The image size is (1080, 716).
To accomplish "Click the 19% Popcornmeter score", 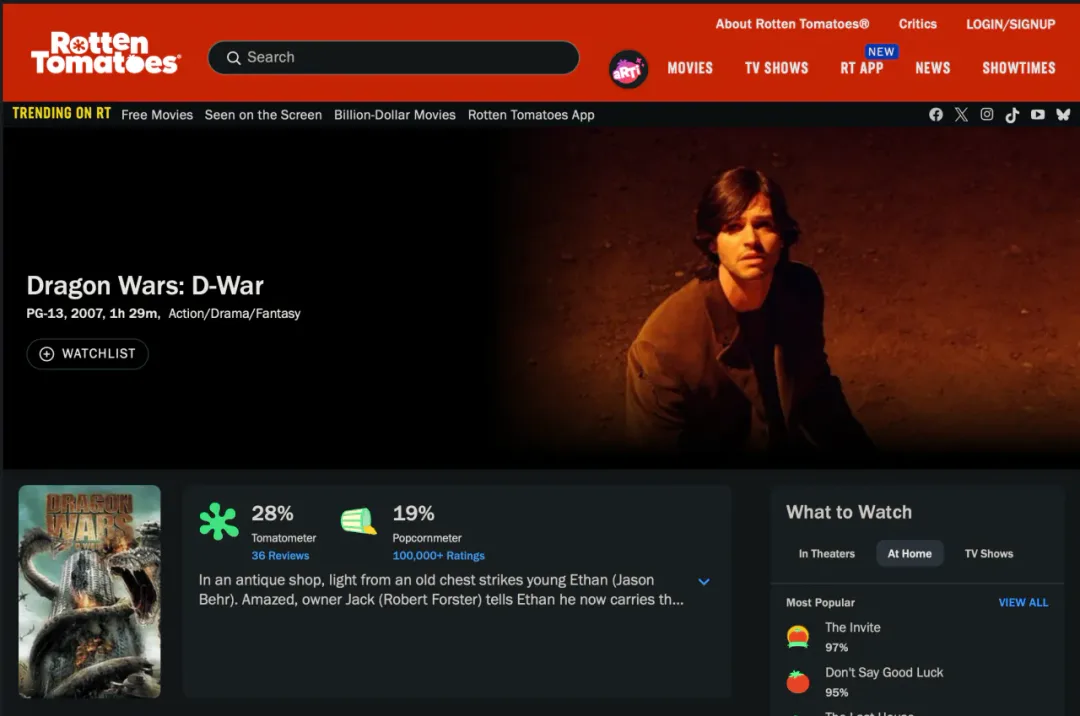I will (x=413, y=513).
